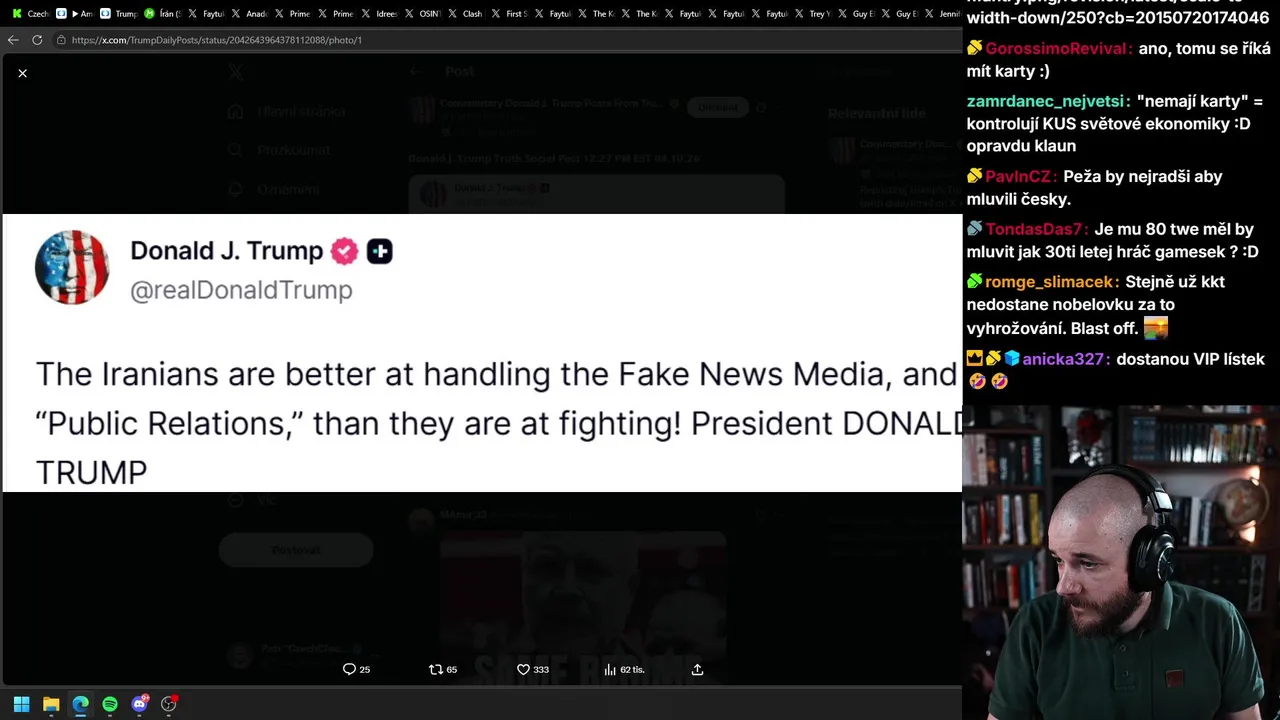Click the Donald J. Trump profile avatar
Image resolution: width=1280 pixels, height=720 pixels.
72,267
